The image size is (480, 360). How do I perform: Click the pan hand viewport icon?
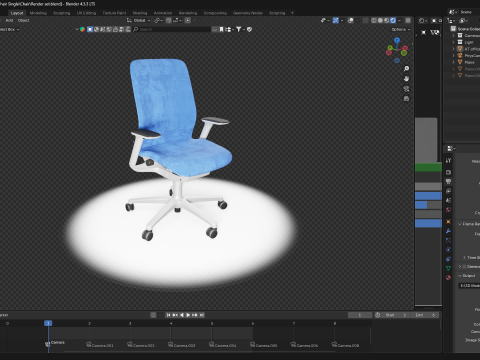406,79
